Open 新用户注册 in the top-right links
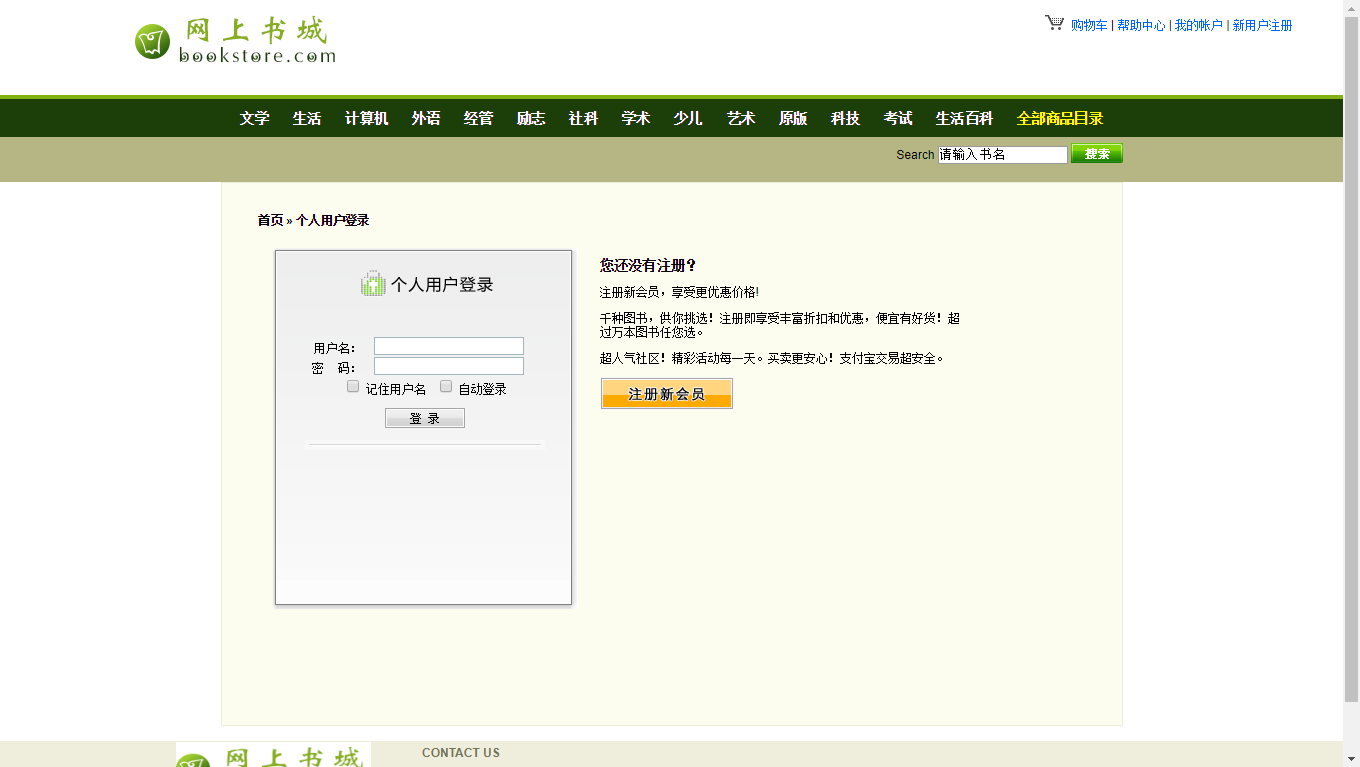Image resolution: width=1360 pixels, height=767 pixels. pos(1263,26)
